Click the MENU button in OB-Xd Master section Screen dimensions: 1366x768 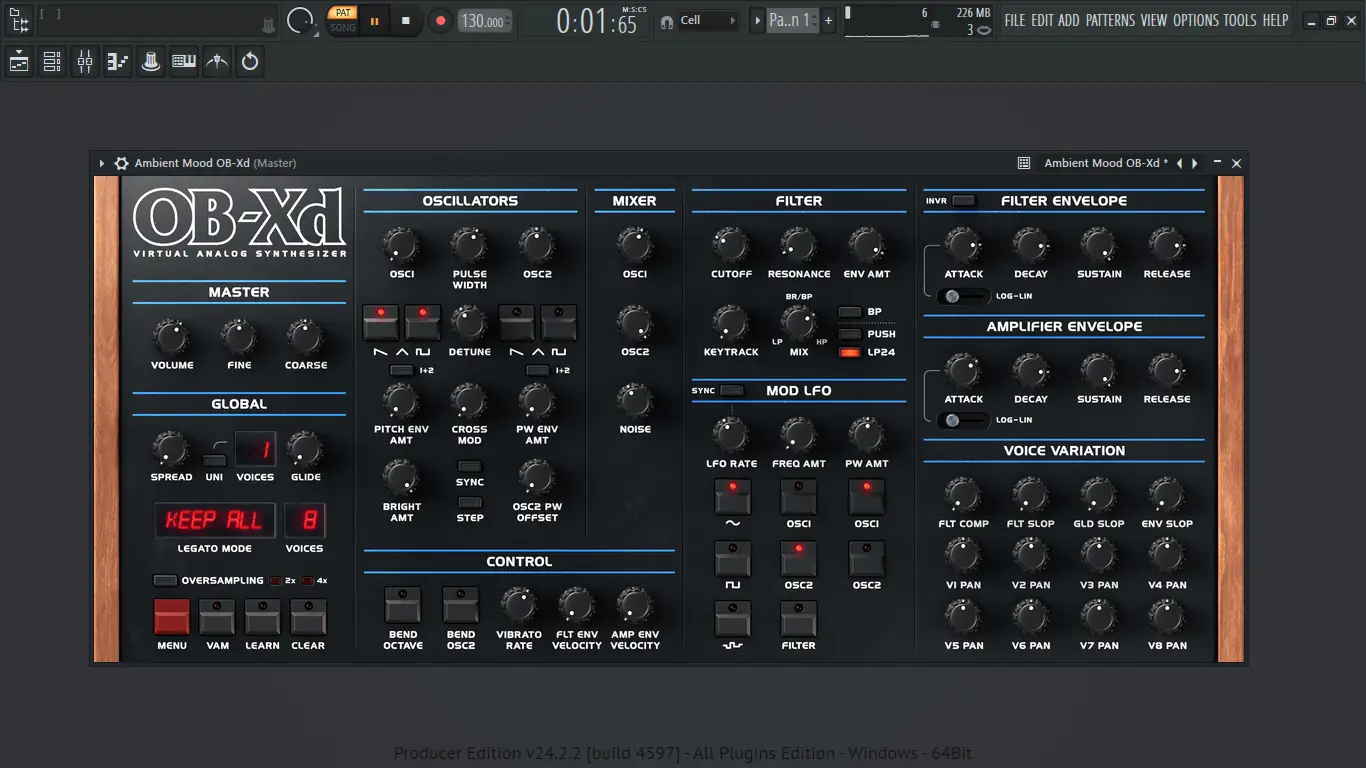pyautogui.click(x=171, y=617)
